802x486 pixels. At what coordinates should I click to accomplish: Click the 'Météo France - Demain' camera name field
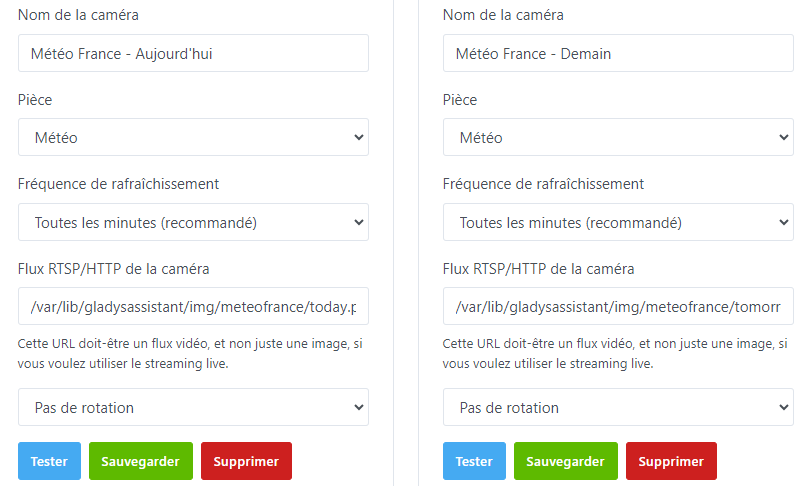(x=618, y=54)
